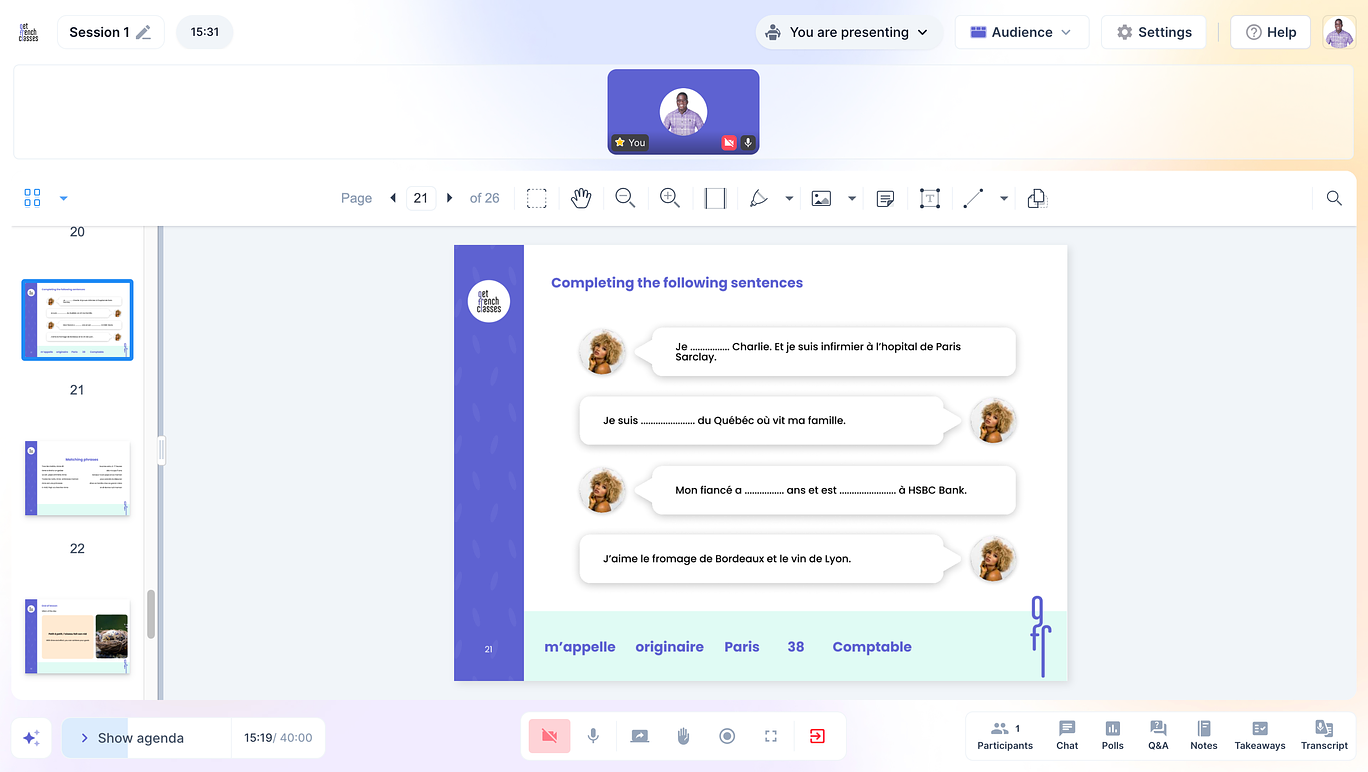Click the word "Paris" in answer bank

742,647
